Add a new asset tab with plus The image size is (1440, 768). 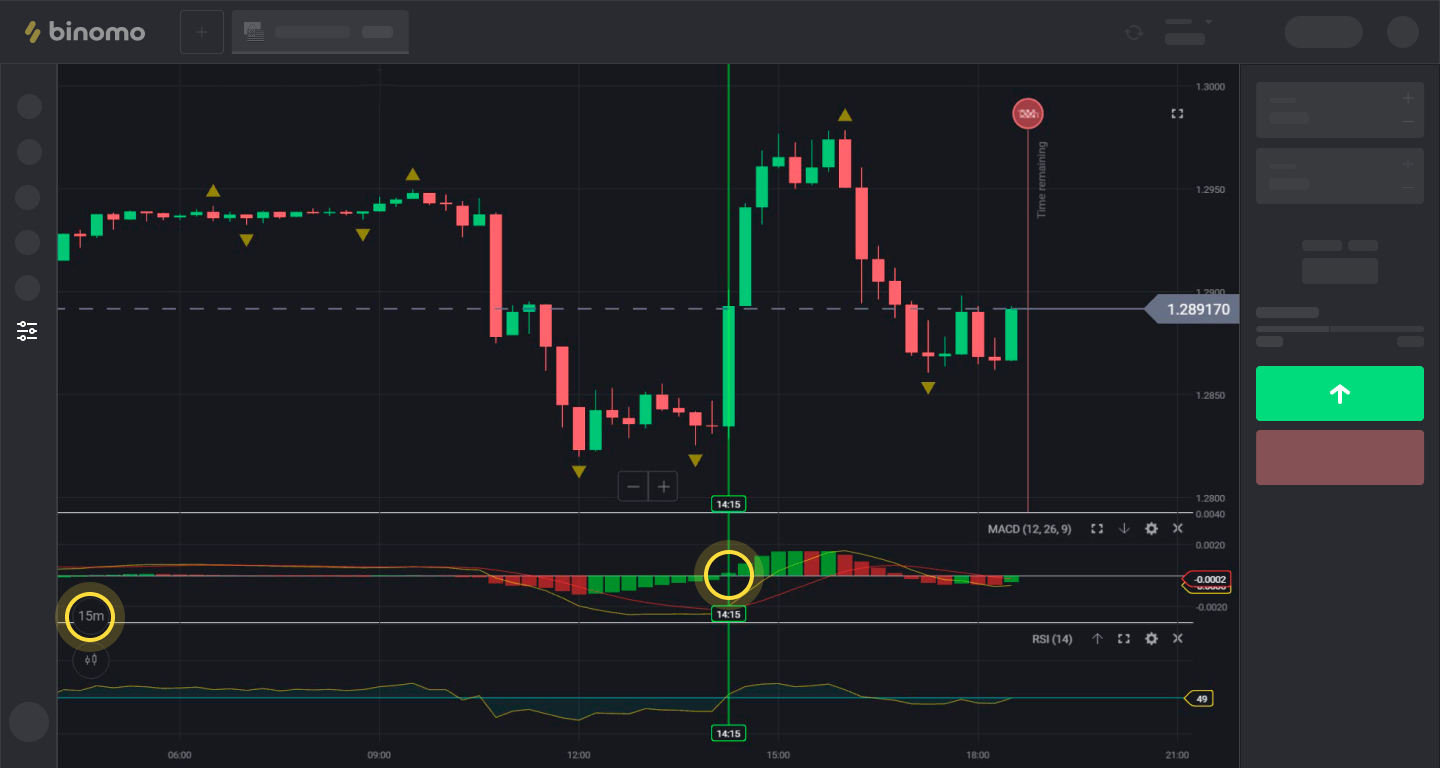[x=201, y=32]
